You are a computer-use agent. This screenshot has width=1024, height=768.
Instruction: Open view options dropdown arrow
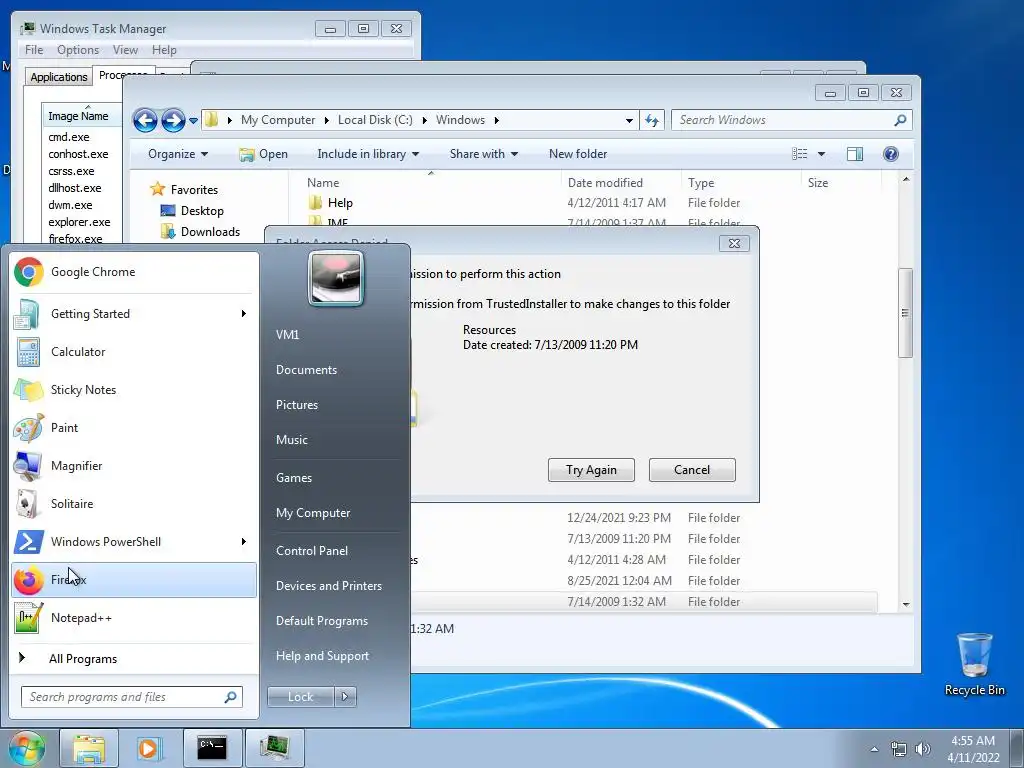pos(822,154)
